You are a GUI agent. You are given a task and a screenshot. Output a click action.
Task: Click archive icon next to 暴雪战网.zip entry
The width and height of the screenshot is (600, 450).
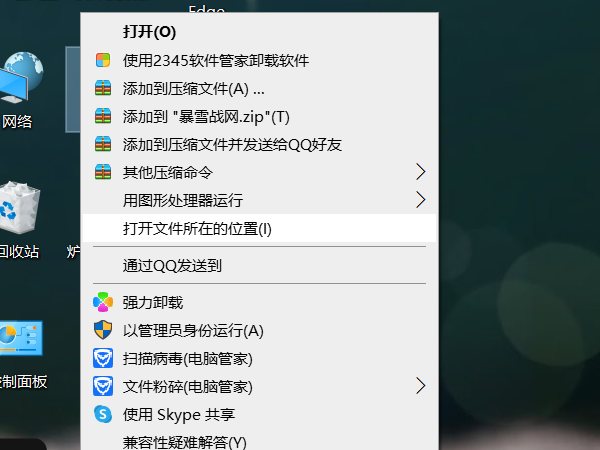(x=103, y=116)
